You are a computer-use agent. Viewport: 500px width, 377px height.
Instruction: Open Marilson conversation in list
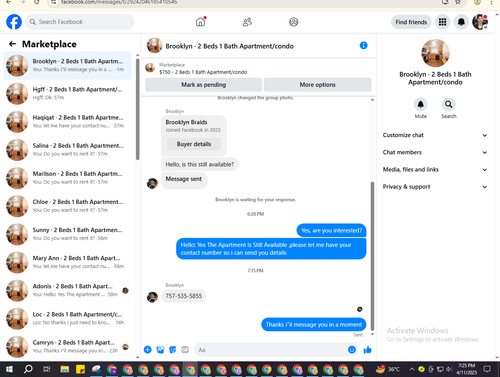pyautogui.click(x=67, y=178)
